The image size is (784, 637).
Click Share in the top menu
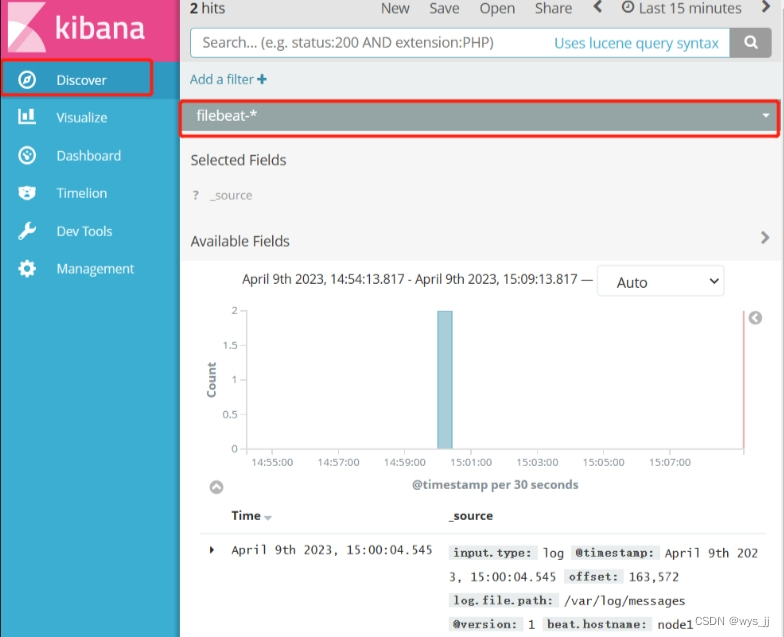pyautogui.click(x=553, y=8)
